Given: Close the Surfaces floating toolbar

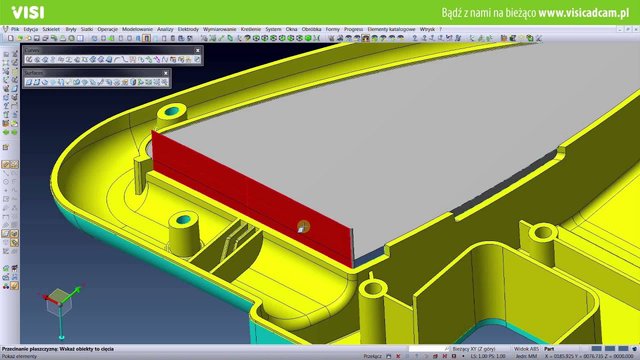Looking at the screenshot, I should 166,73.
